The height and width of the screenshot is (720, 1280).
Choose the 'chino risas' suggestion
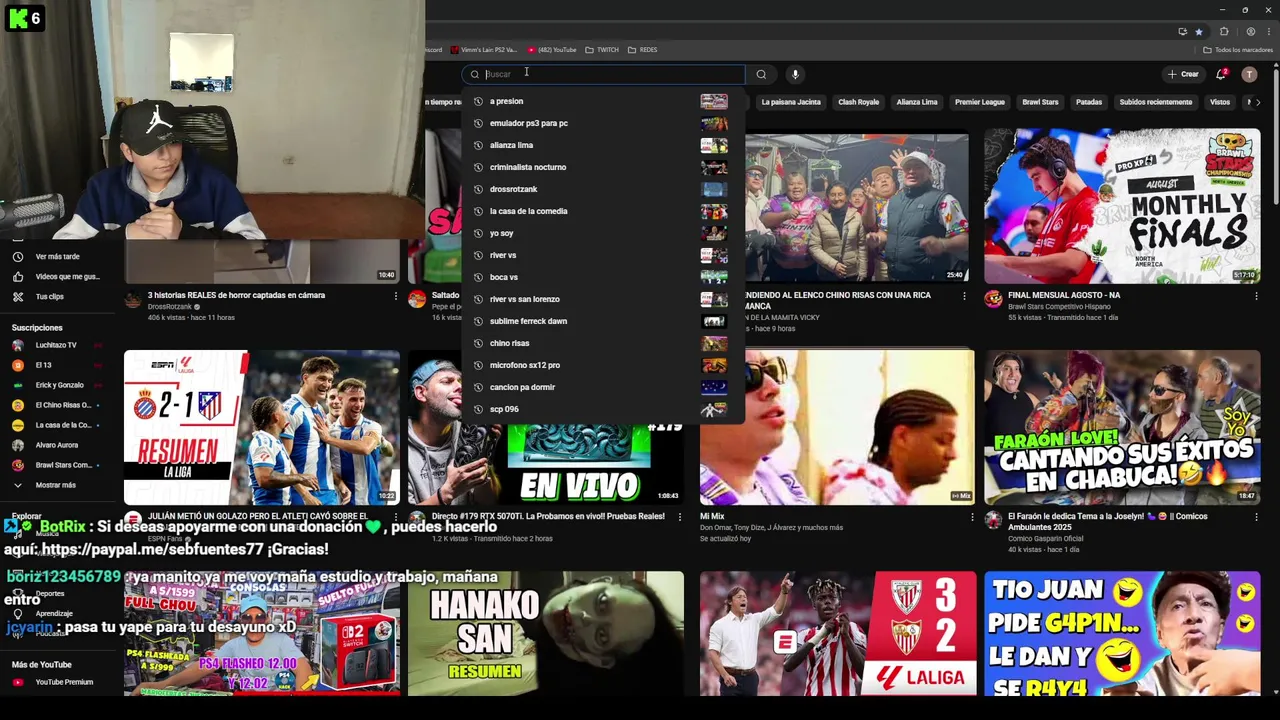603,343
